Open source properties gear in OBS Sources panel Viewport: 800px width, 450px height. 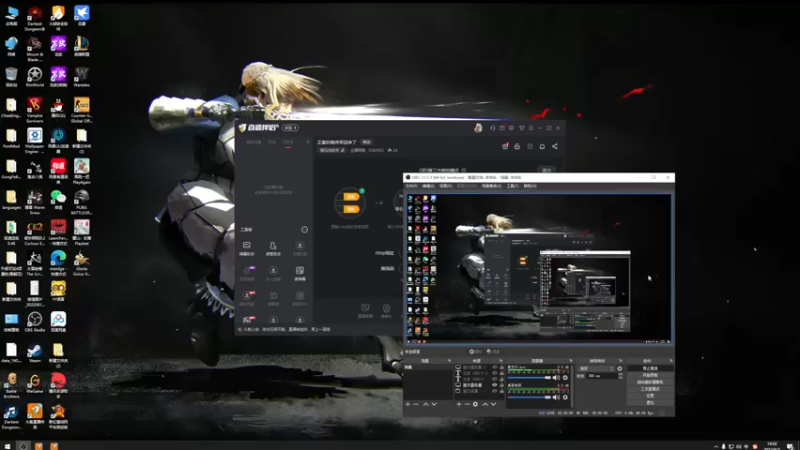(475, 404)
